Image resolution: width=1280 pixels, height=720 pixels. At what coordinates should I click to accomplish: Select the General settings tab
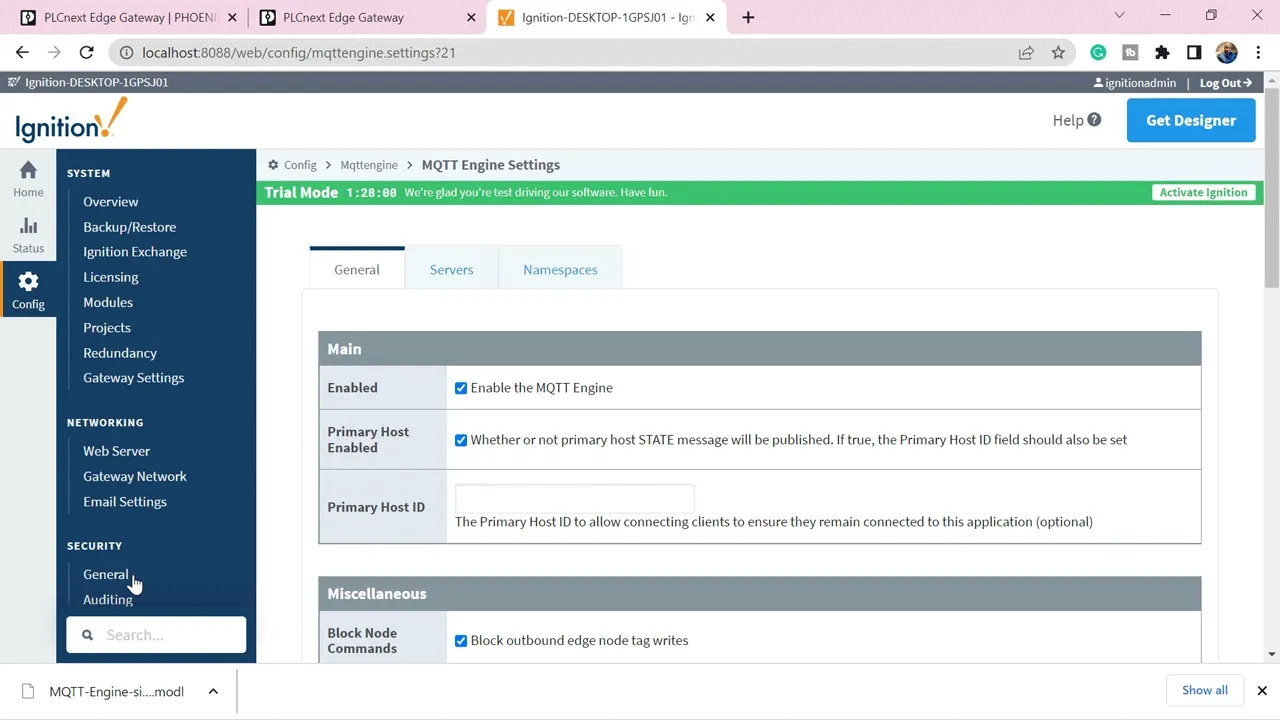(x=357, y=269)
